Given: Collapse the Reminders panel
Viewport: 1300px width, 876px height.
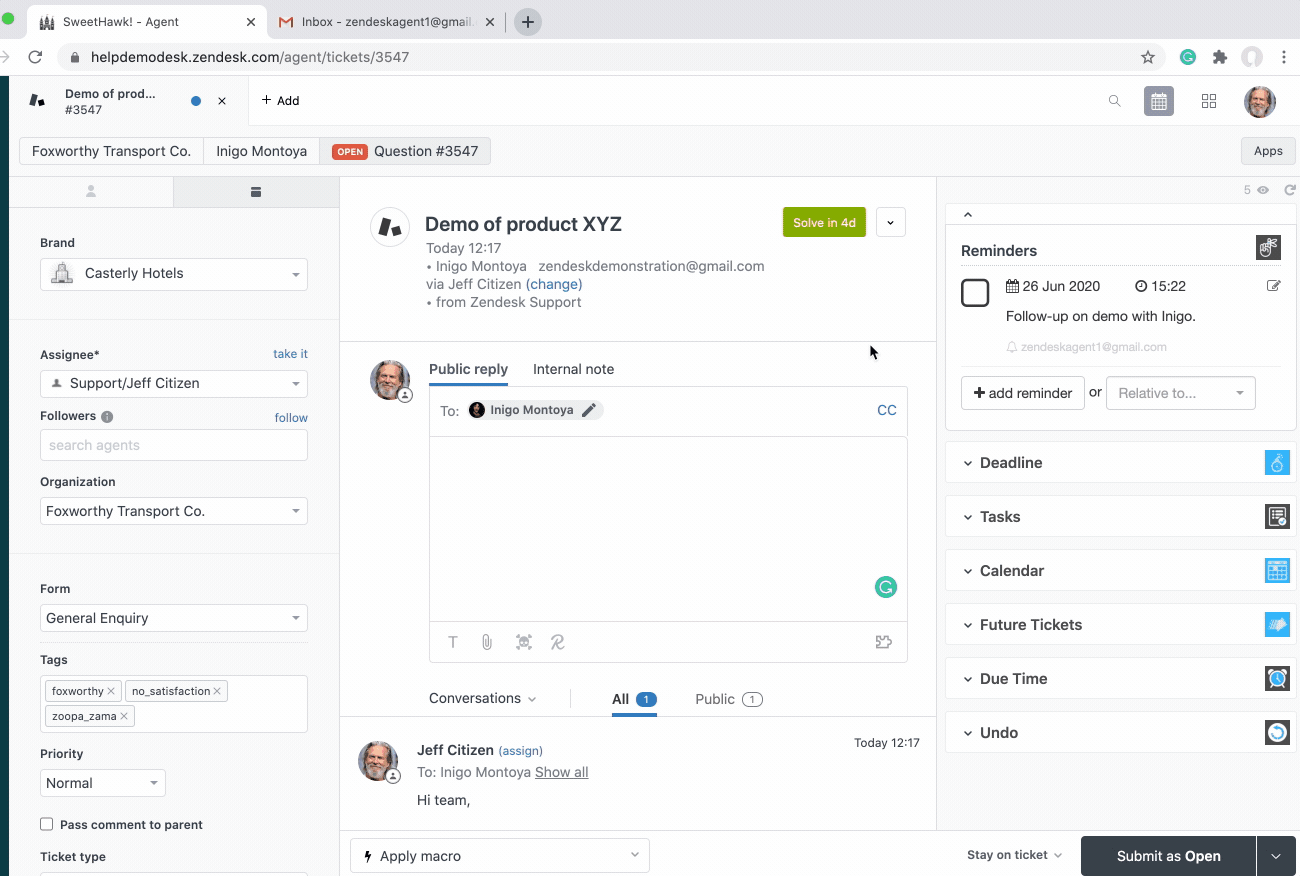Looking at the screenshot, I should pos(967,214).
